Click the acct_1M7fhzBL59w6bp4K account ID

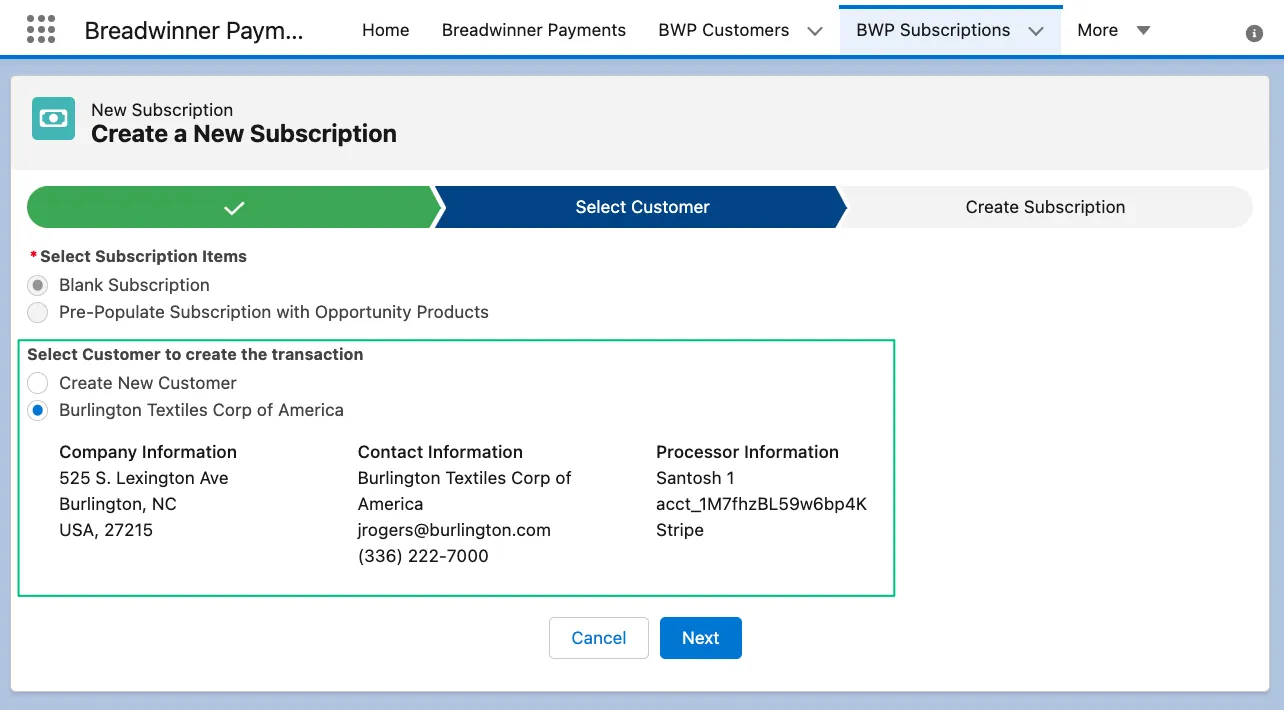pyautogui.click(x=761, y=504)
